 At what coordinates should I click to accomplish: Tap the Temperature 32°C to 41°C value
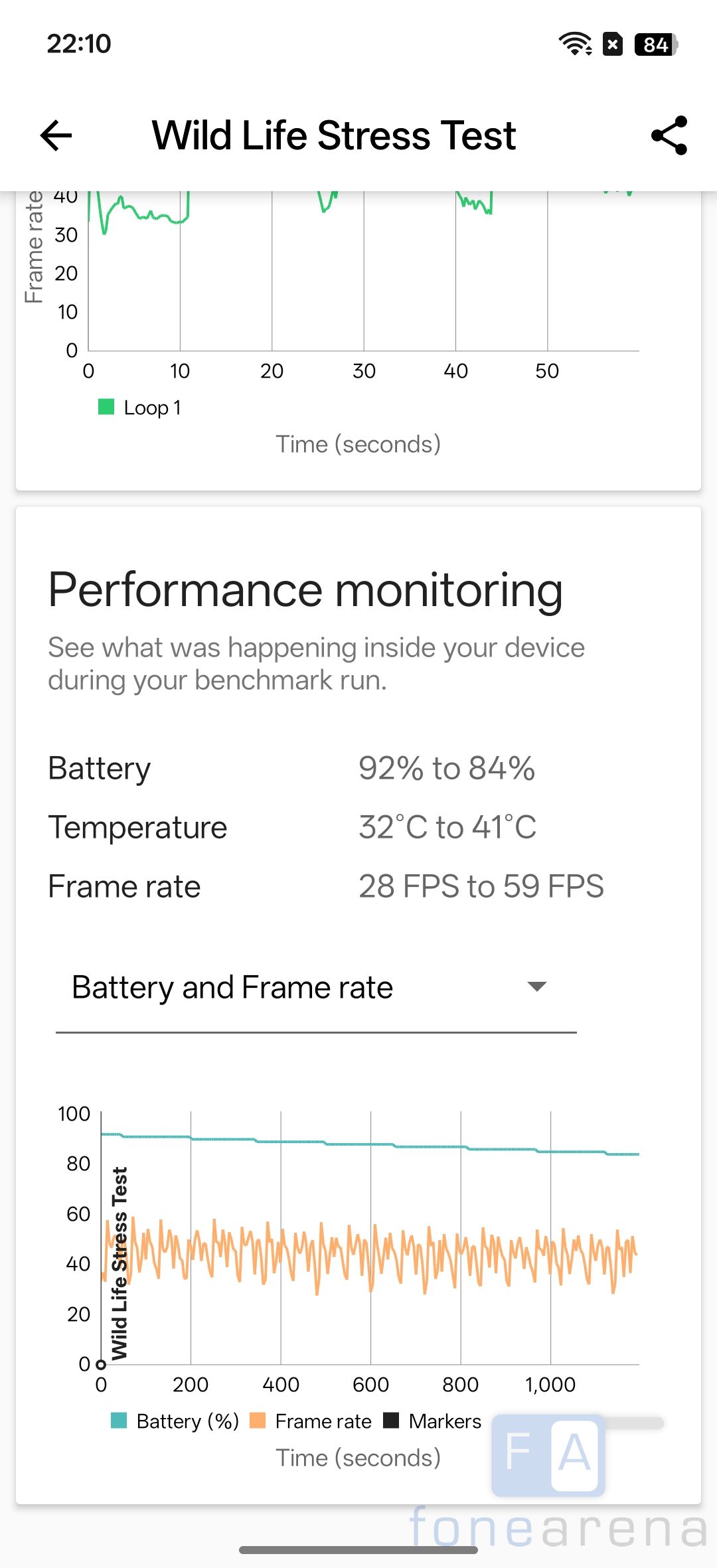coord(447,827)
